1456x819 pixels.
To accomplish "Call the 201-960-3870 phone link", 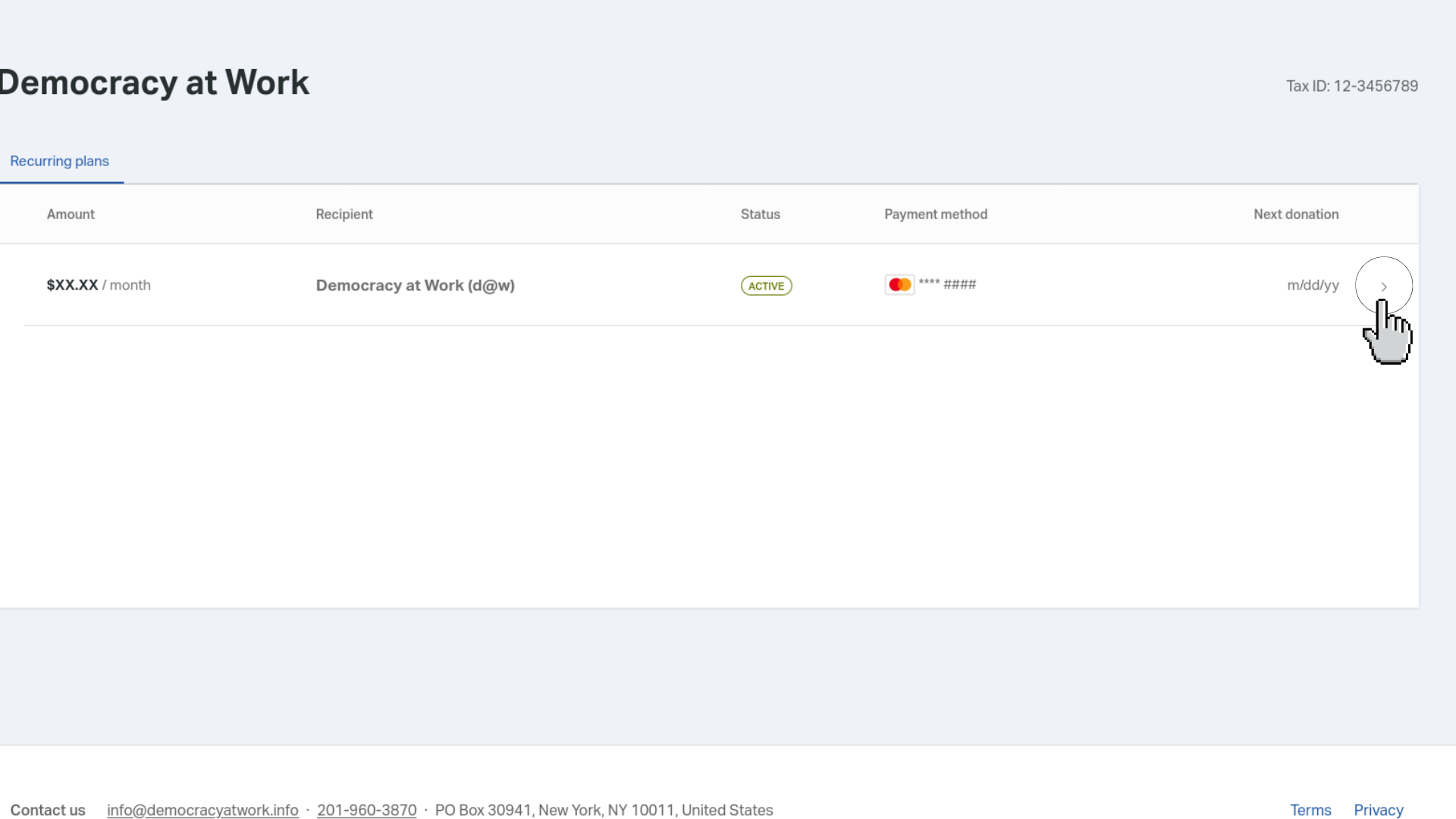I will [366, 810].
